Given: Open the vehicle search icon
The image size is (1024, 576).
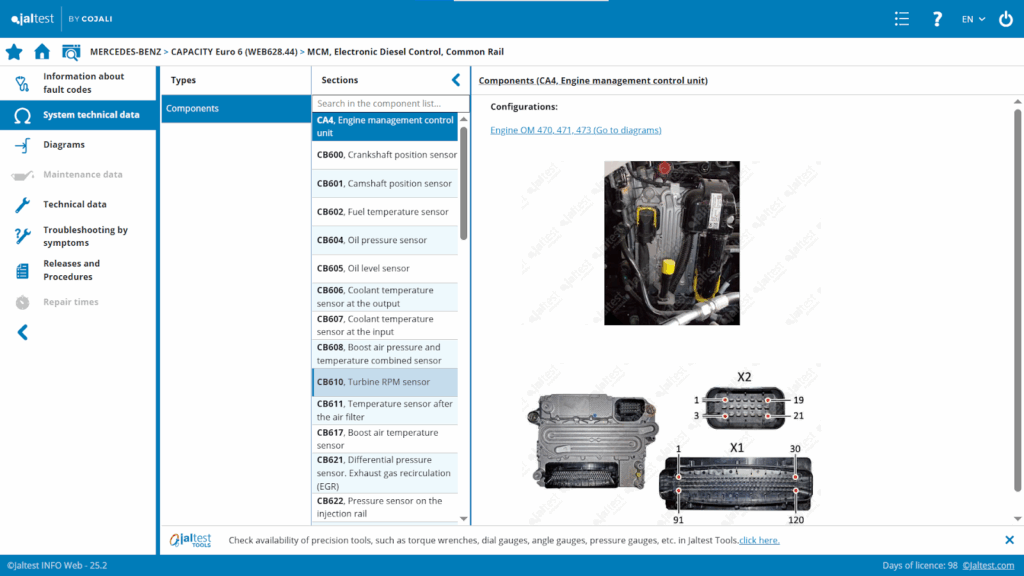Looking at the screenshot, I should pos(71,52).
